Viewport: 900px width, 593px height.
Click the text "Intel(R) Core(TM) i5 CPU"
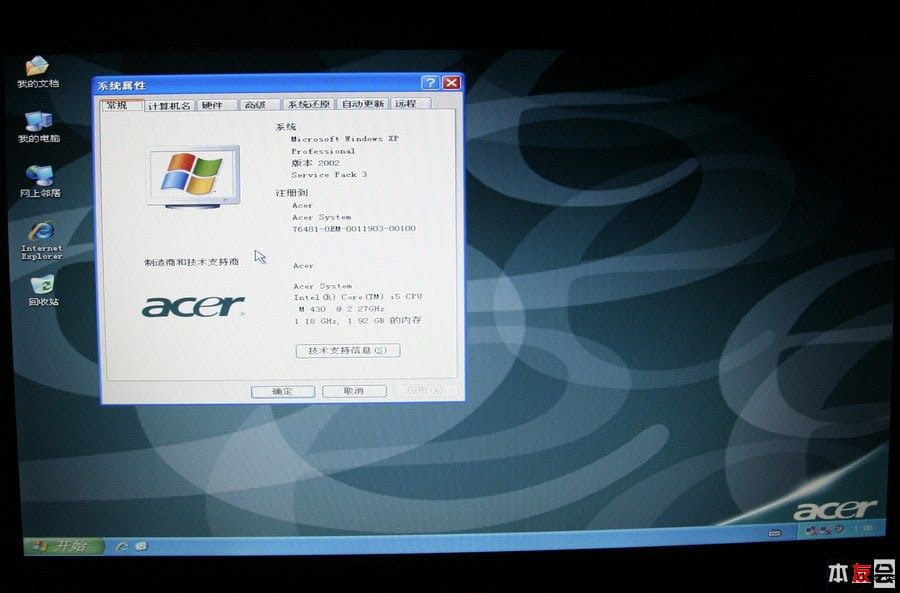pyautogui.click(x=358, y=297)
